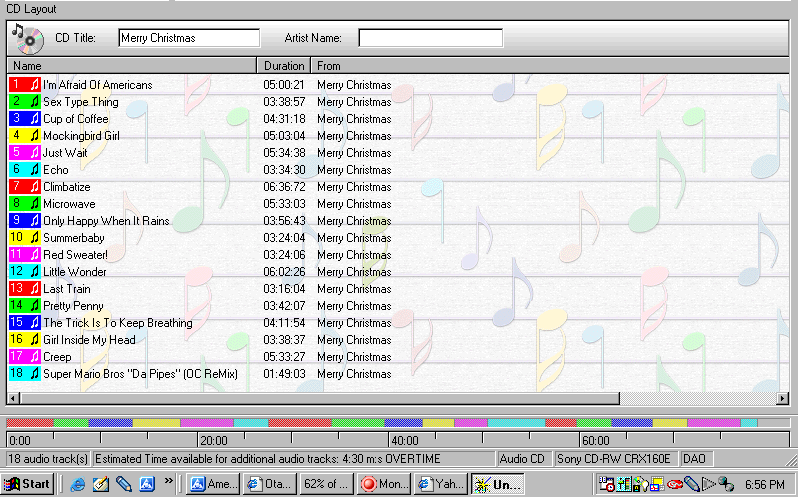Click 'Sony CD-RW CRX160E' in status bar

click(x=614, y=459)
